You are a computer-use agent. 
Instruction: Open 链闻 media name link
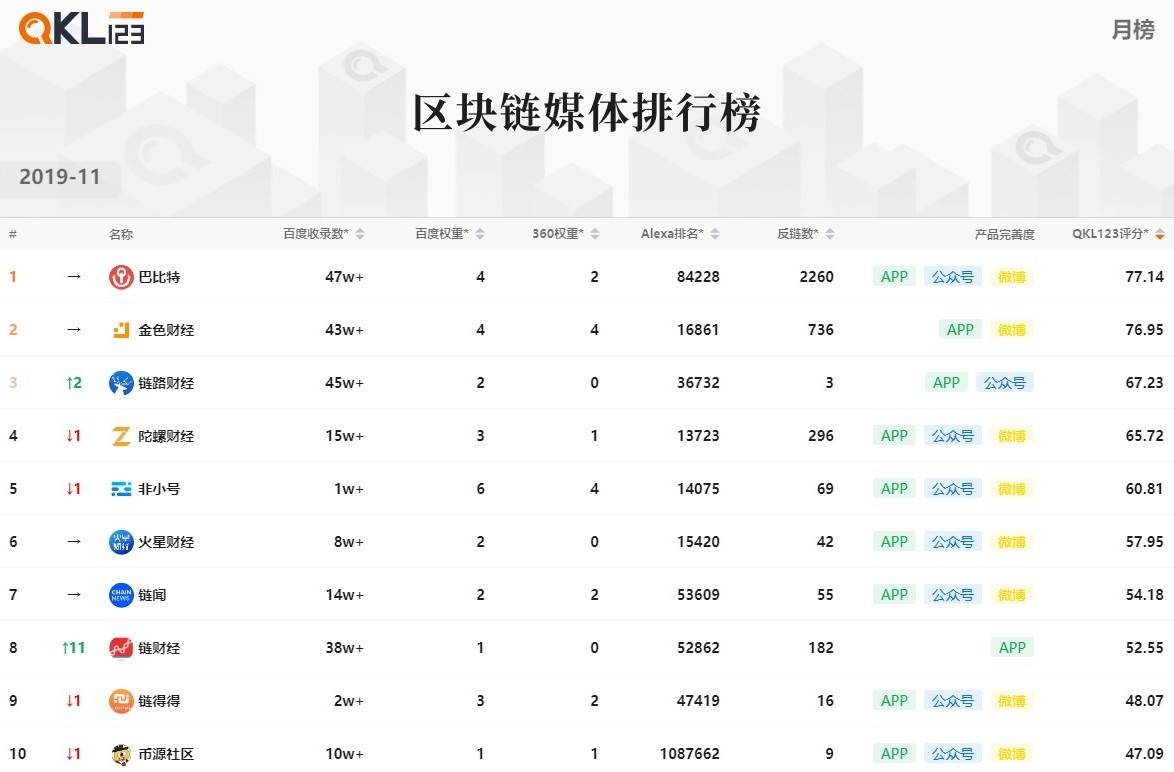[152, 595]
